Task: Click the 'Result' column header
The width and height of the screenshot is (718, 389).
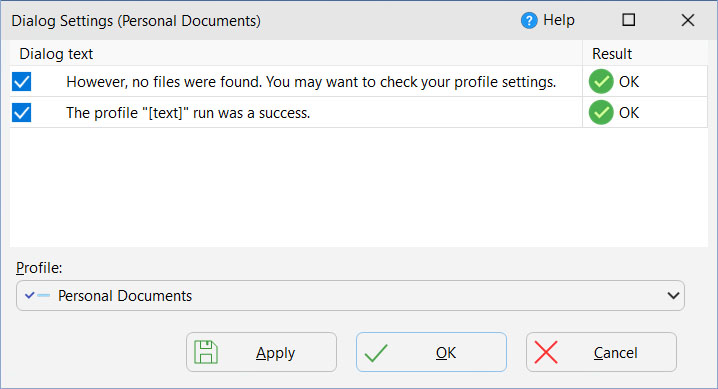Action: [645, 54]
